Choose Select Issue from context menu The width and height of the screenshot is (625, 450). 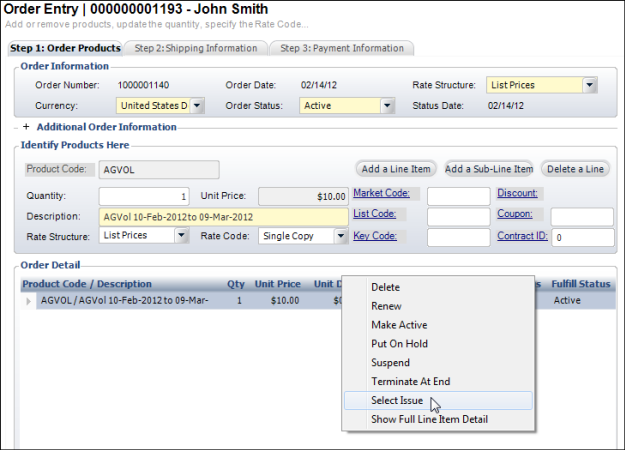pos(397,400)
